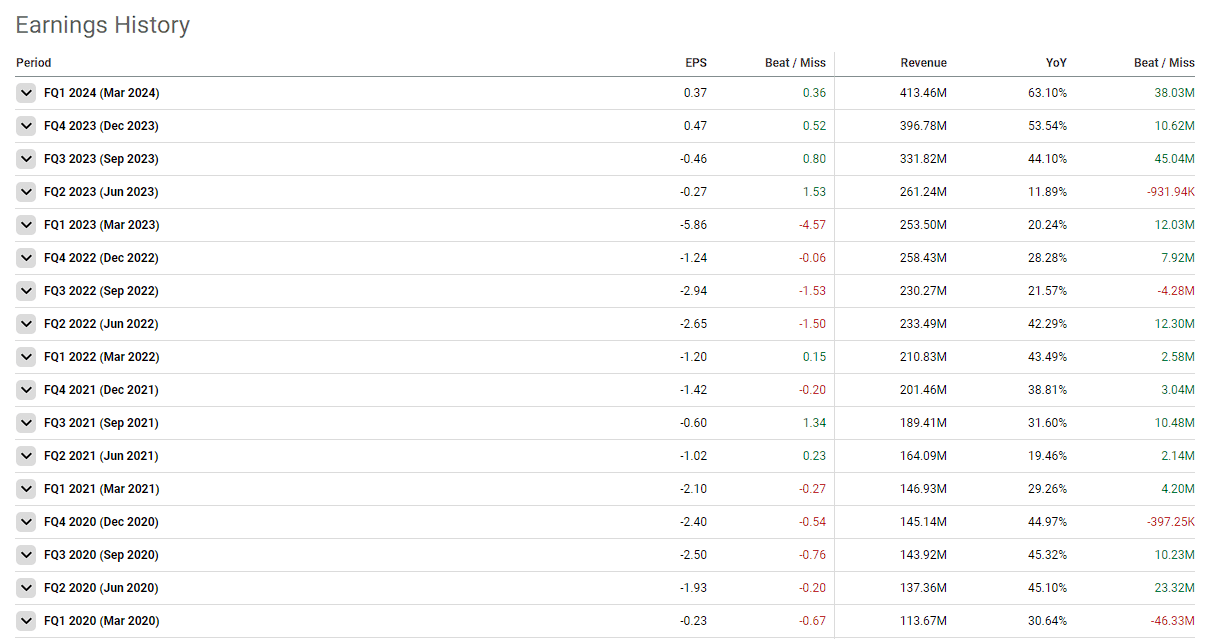
Task: Expand the FQ1 2024 (Mar 2024) row
Action: (x=27, y=93)
